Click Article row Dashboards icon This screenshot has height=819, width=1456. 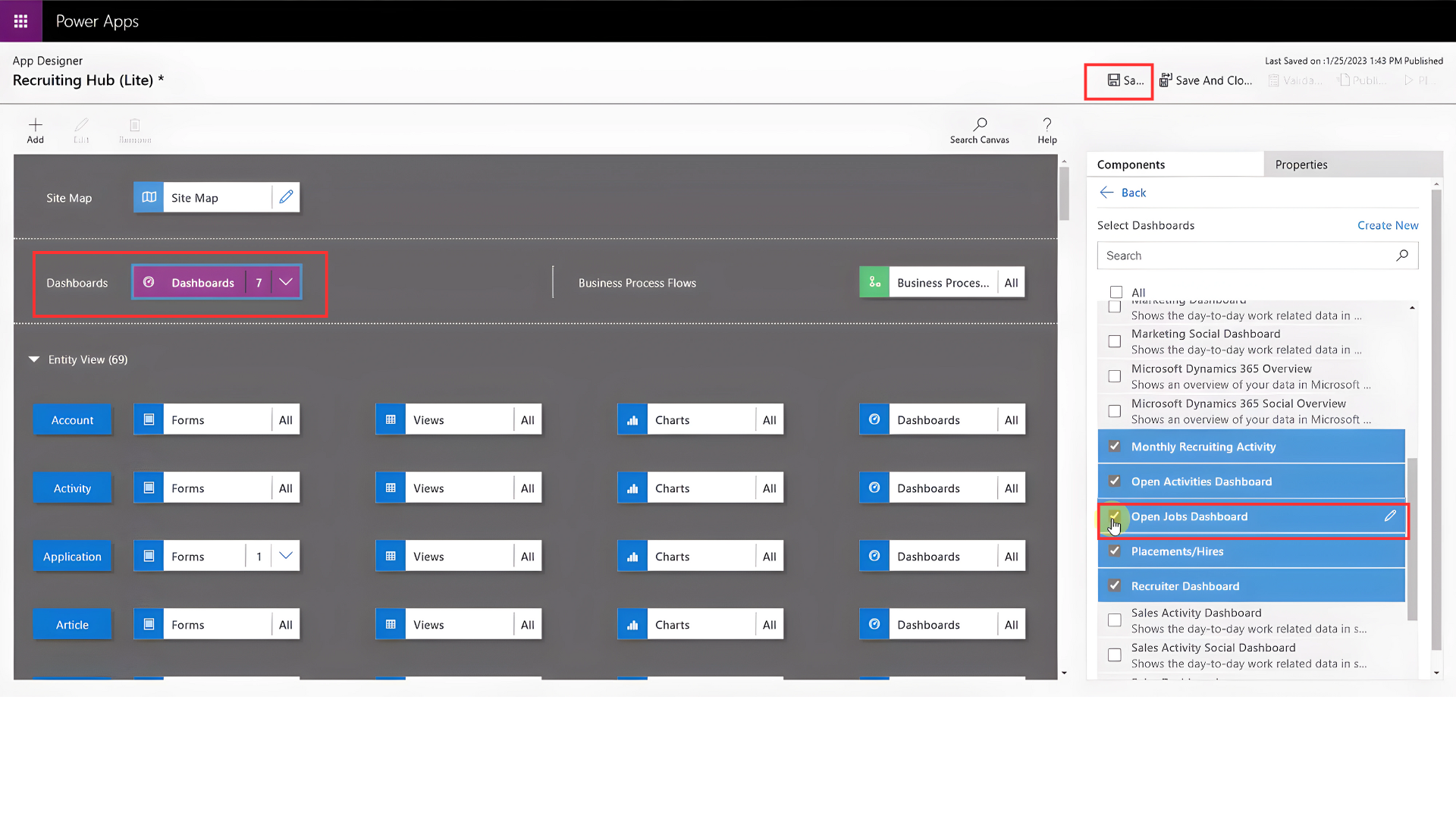pos(874,624)
